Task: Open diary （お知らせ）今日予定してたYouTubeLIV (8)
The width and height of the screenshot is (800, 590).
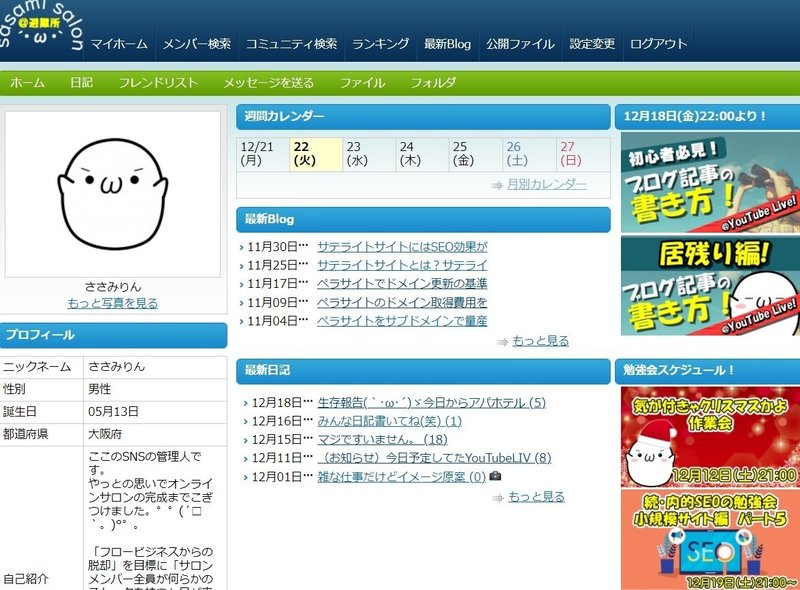Action: point(434,458)
